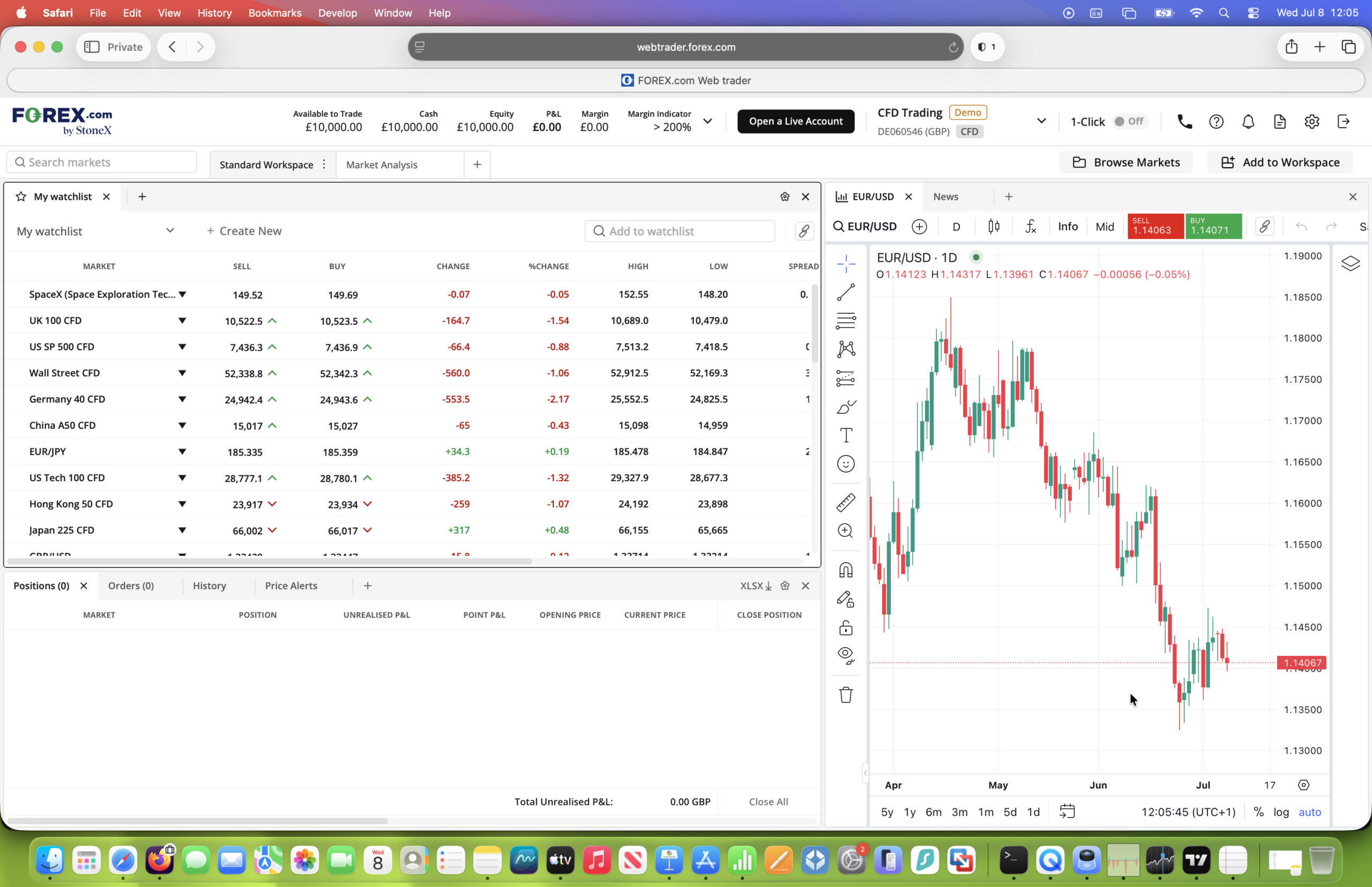The height and width of the screenshot is (887, 1372).
Task: Click Create New watchlist link
Action: coord(244,231)
